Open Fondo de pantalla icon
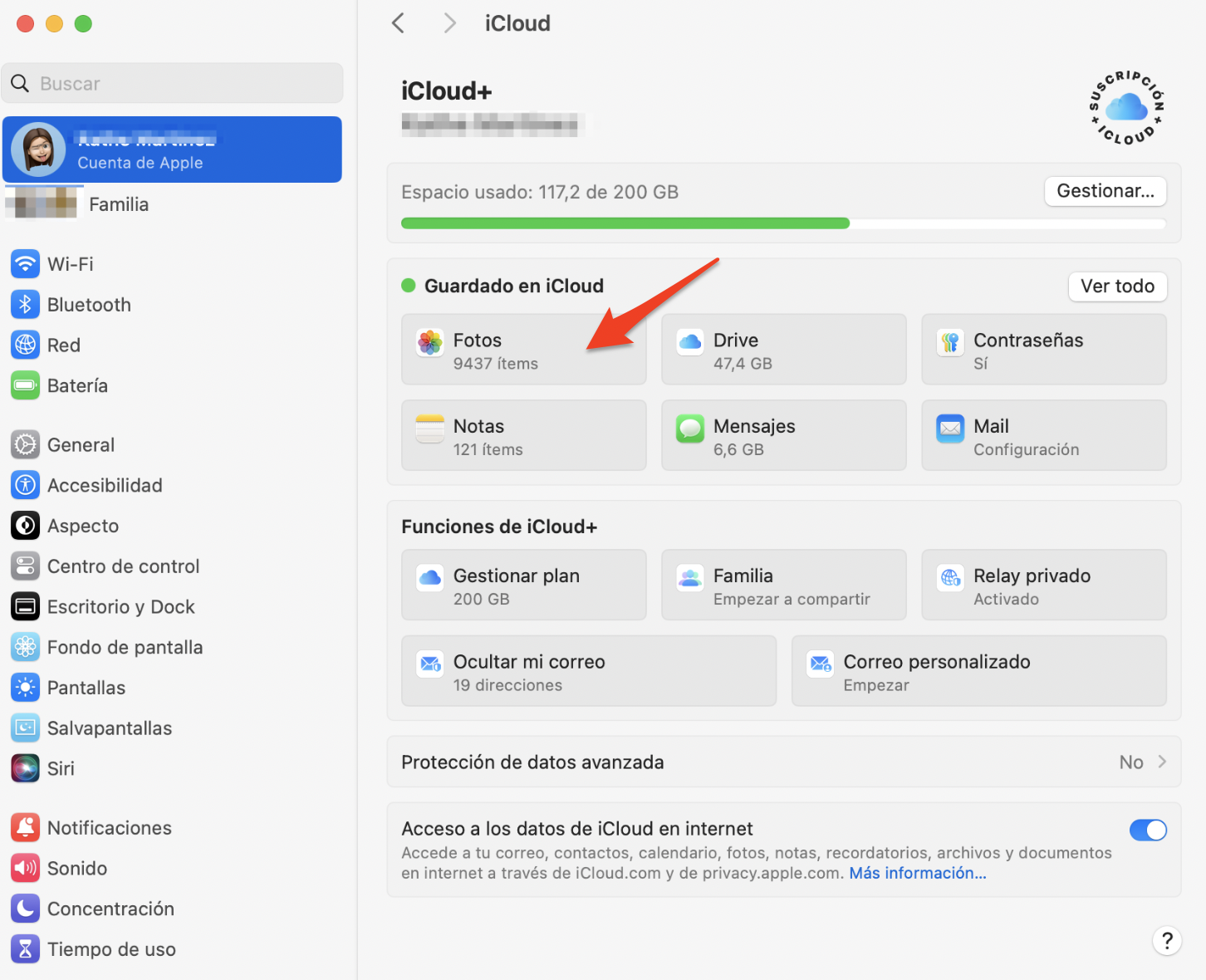The image size is (1206, 980). pos(25,647)
